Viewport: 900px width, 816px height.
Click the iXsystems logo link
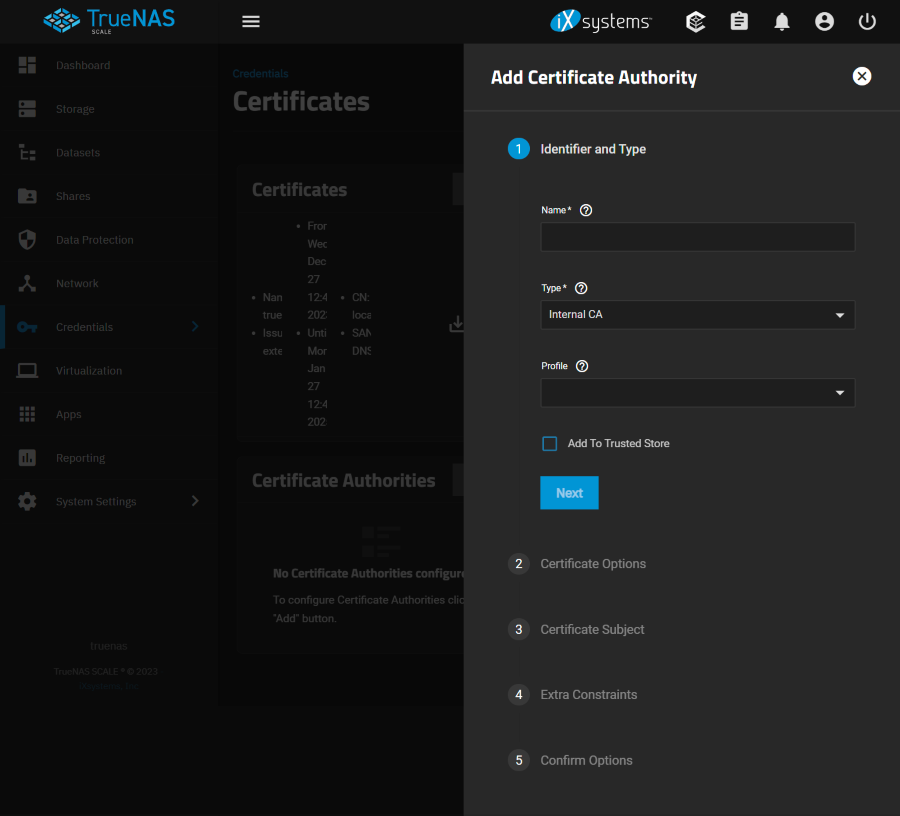click(x=601, y=21)
